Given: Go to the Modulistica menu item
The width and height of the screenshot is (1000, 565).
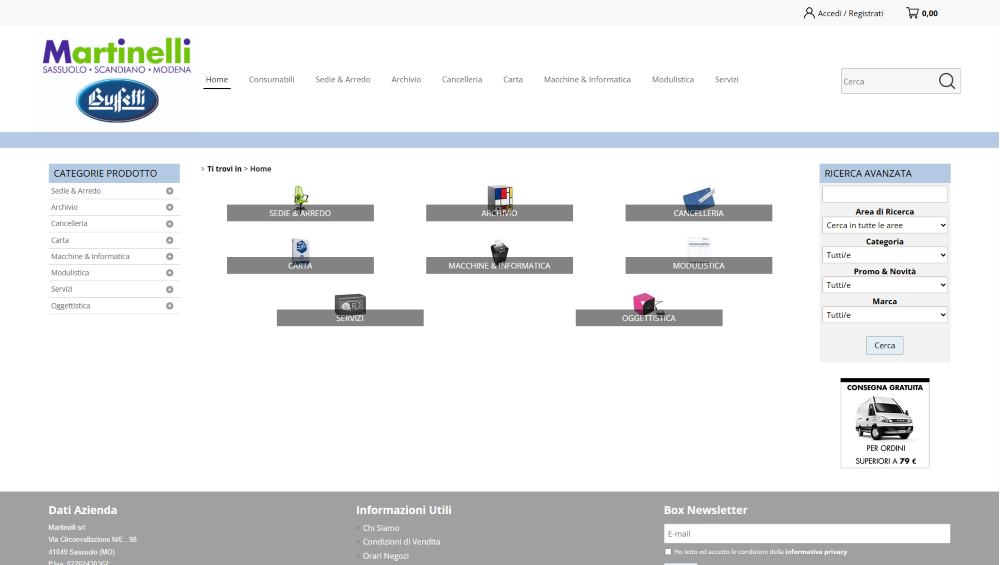Looking at the screenshot, I should (x=672, y=80).
